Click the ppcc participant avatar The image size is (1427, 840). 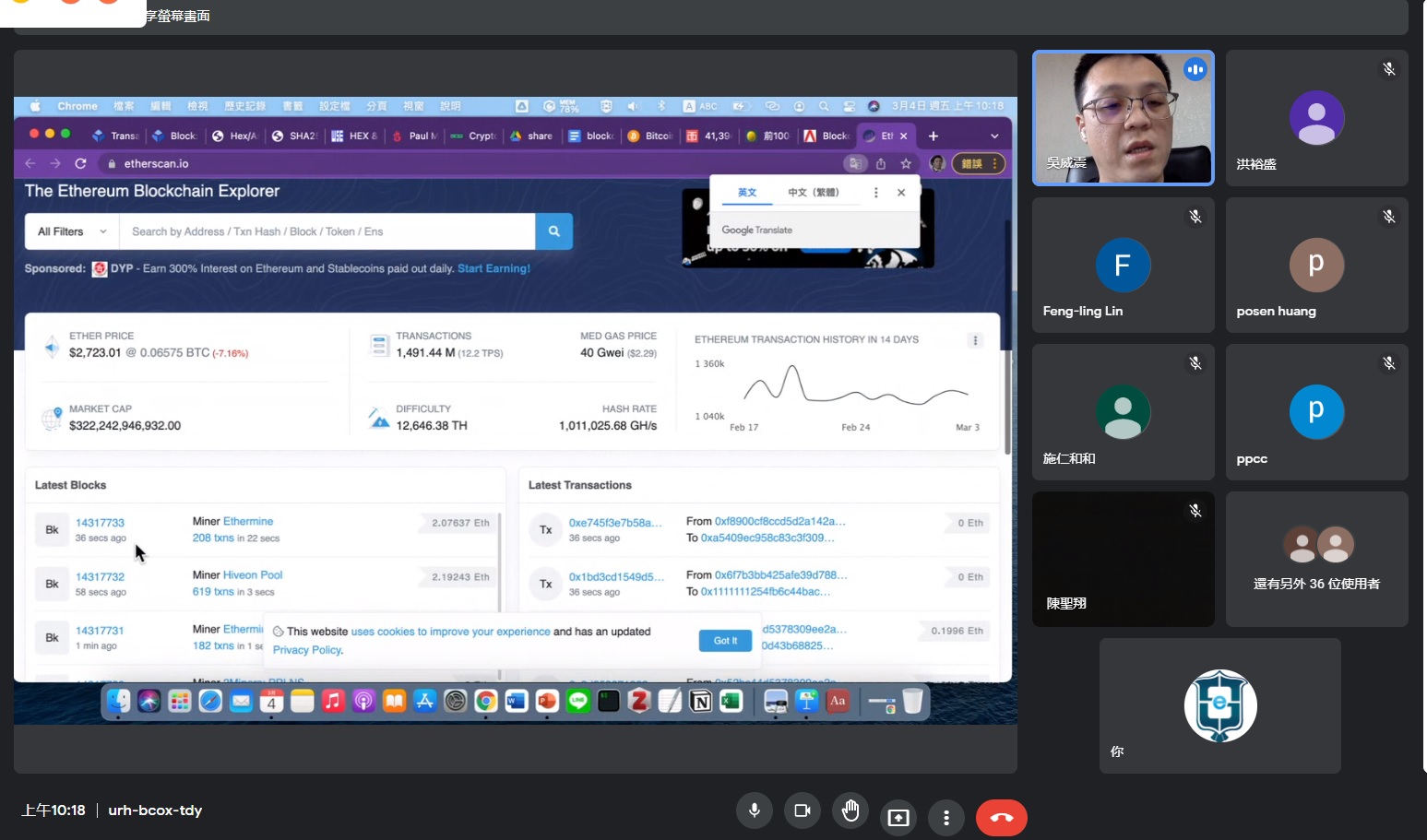[x=1316, y=412]
